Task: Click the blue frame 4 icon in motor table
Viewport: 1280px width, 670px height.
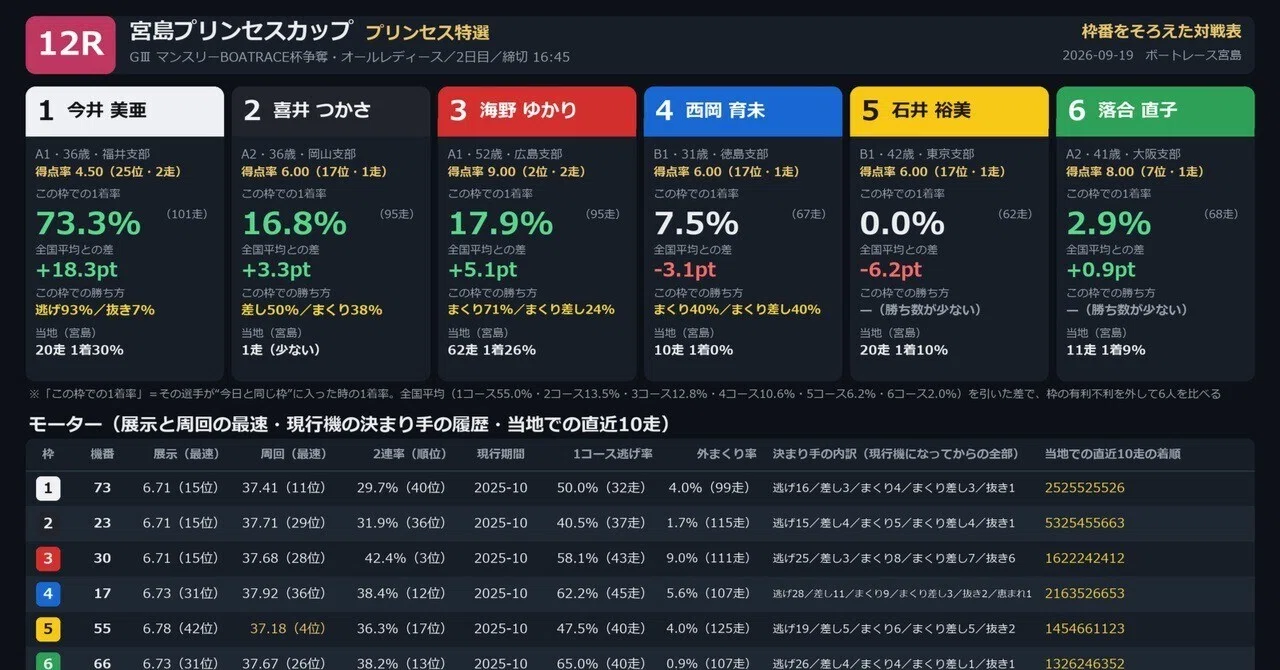Action: click(48, 593)
